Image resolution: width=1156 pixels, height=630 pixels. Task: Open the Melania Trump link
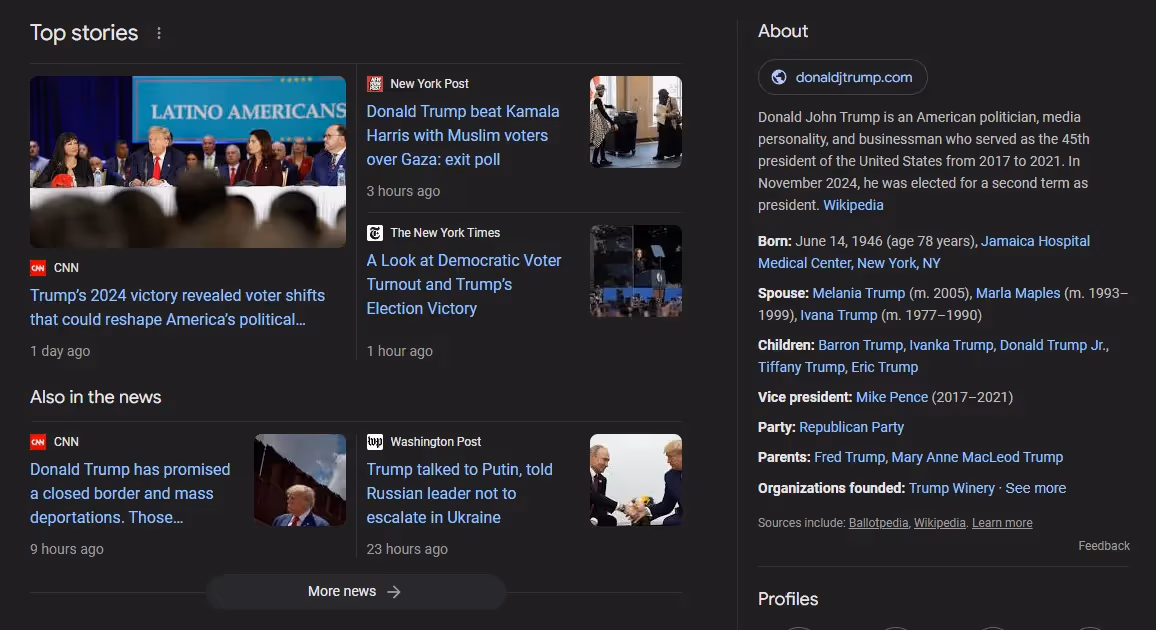click(x=858, y=293)
